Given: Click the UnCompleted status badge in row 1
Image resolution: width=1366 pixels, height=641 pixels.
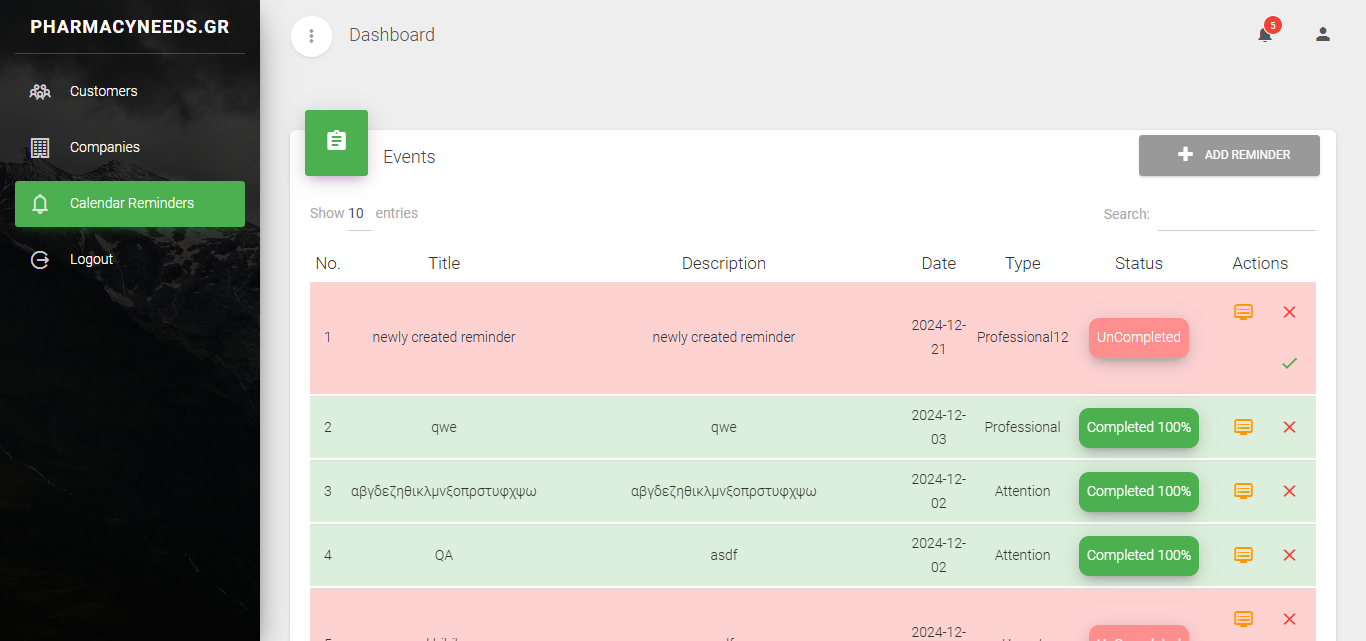Looking at the screenshot, I should (x=1138, y=338).
